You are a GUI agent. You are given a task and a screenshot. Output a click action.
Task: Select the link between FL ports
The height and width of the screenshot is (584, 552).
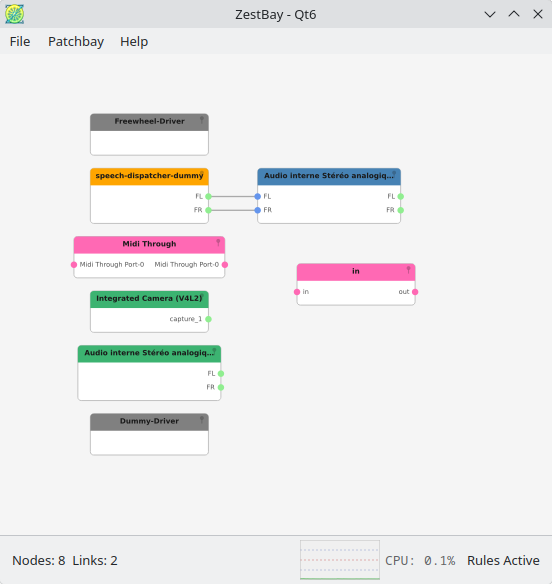point(233,196)
